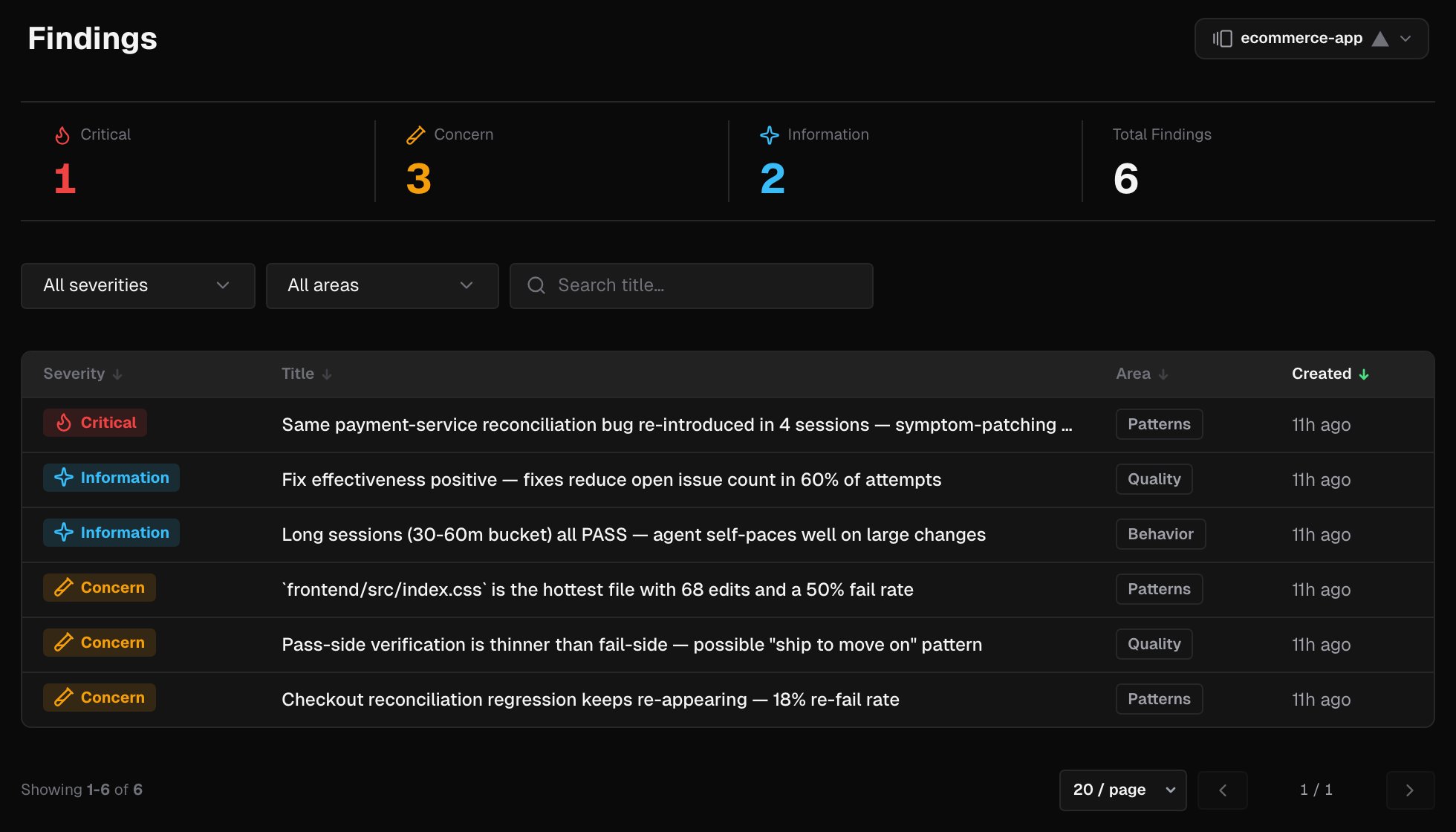The width and height of the screenshot is (1456, 832).
Task: Open the All areas filter dropdown
Action: click(x=383, y=286)
